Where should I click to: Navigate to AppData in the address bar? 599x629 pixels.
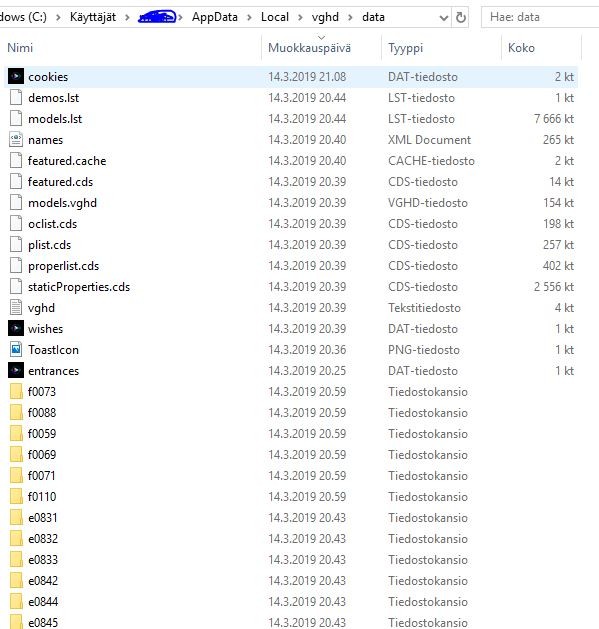pos(215,17)
